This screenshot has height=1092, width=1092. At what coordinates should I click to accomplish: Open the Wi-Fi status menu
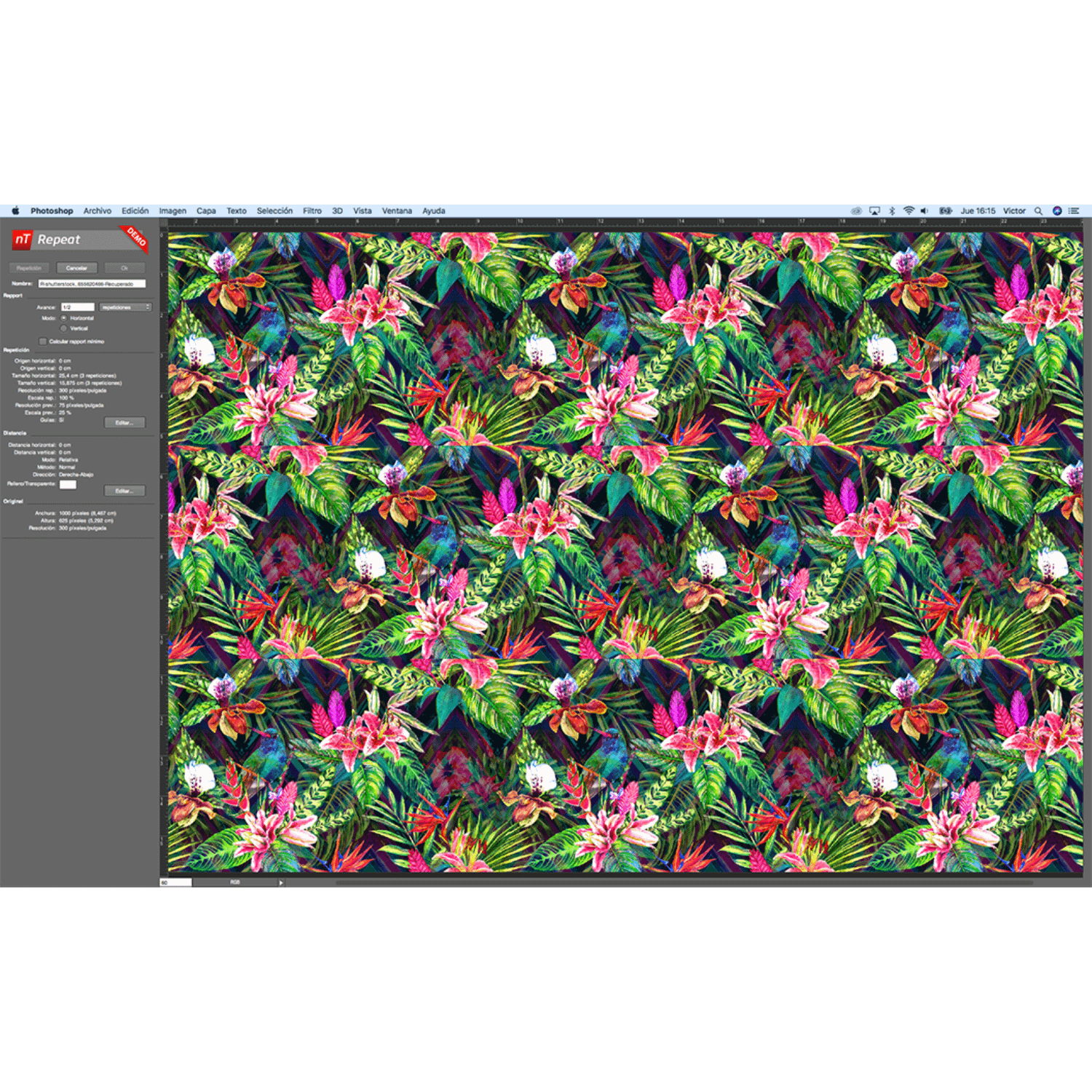(909, 211)
